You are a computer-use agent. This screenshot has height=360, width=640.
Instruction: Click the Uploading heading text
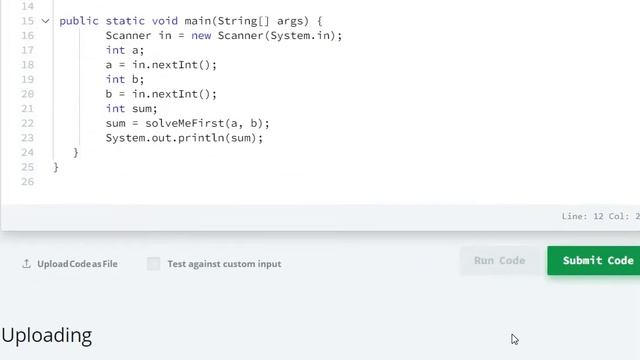(47, 336)
